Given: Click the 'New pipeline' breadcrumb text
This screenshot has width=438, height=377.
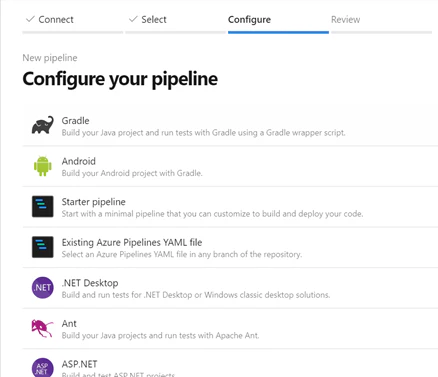Looking at the screenshot, I should 50,58.
